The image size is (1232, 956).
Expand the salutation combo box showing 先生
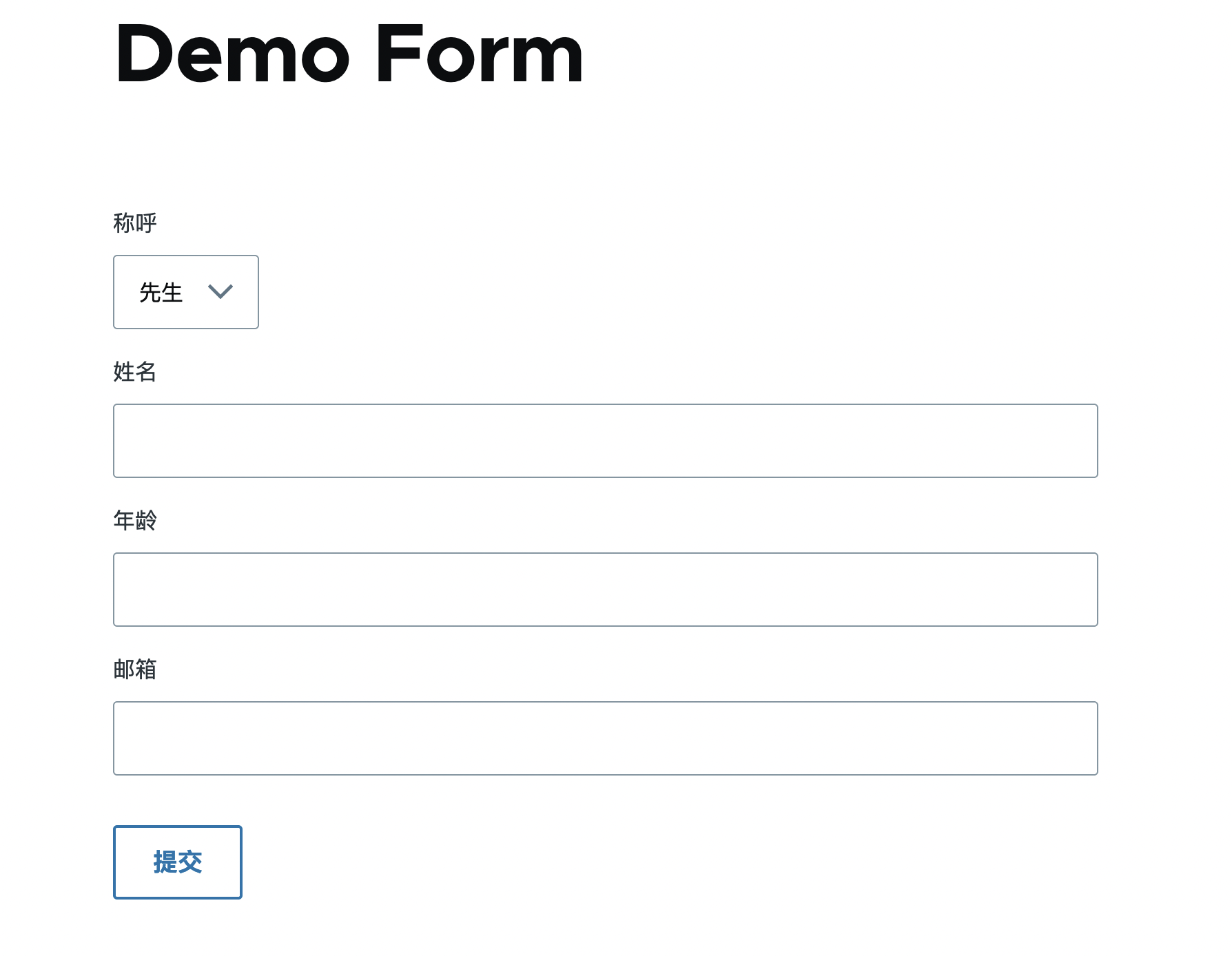point(186,292)
